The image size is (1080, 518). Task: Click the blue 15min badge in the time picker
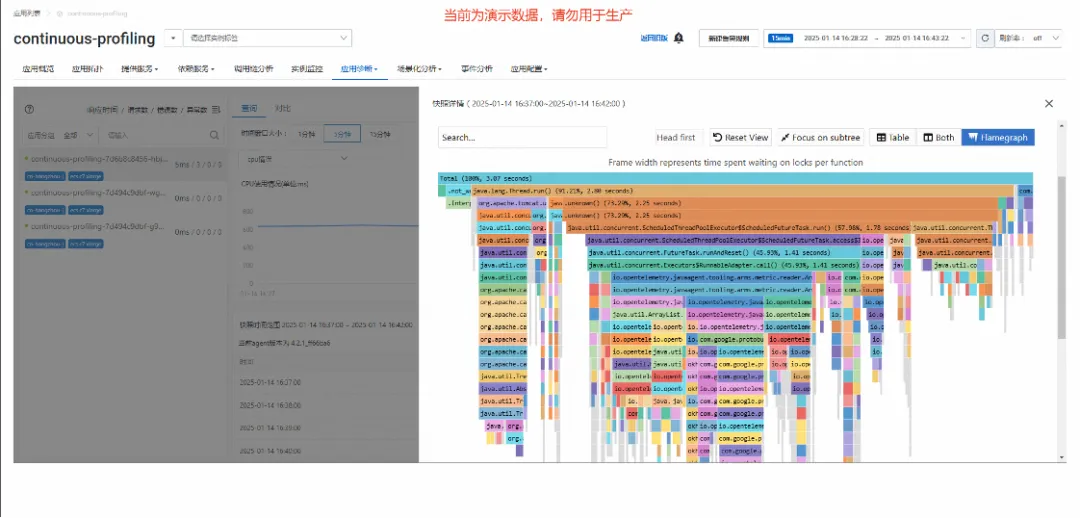(782, 39)
